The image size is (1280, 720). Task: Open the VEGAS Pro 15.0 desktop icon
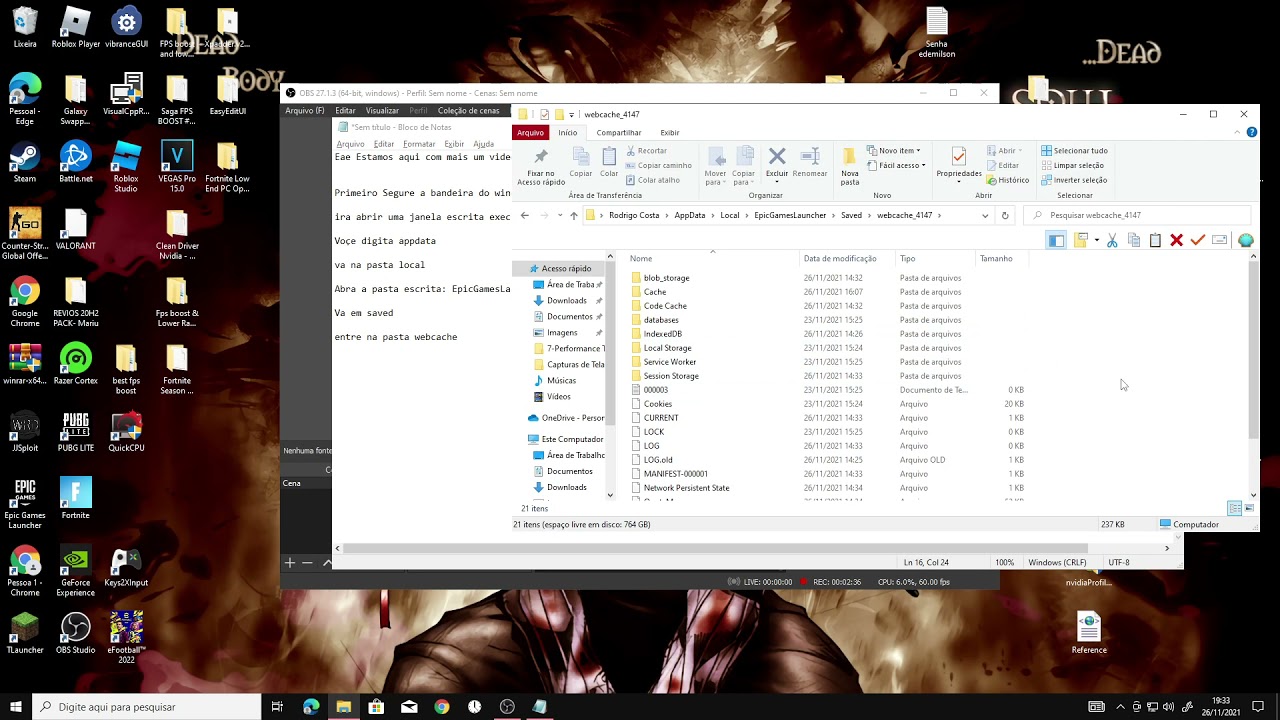[177, 168]
